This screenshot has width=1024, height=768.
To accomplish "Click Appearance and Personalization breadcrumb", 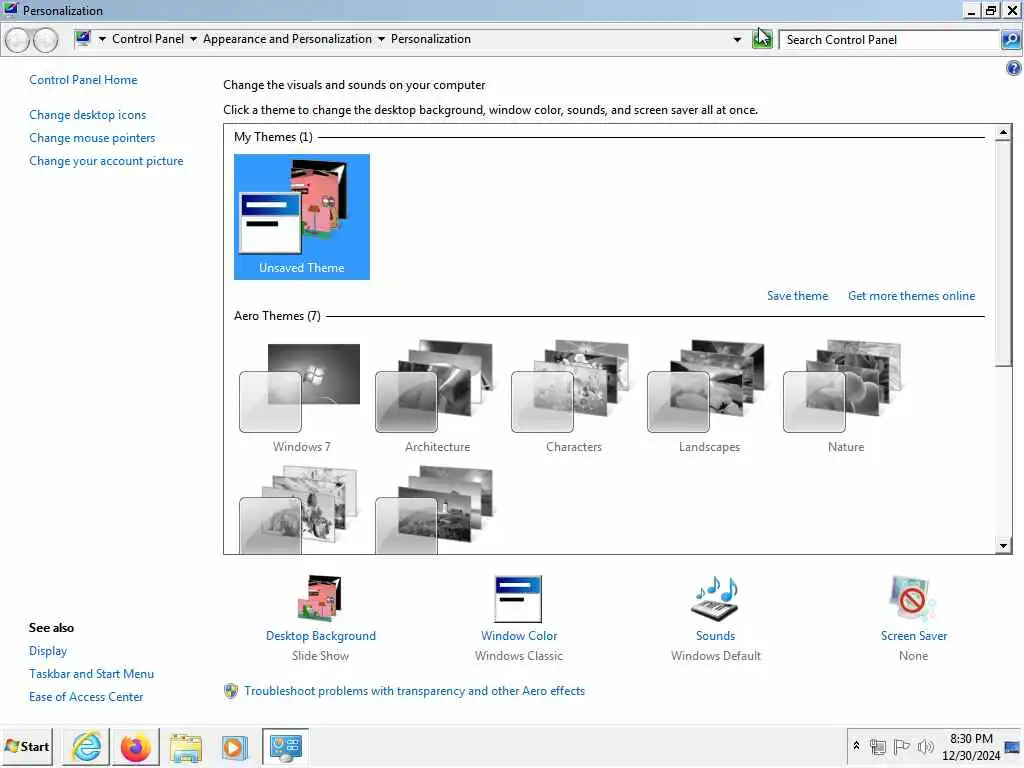I will pos(287,39).
